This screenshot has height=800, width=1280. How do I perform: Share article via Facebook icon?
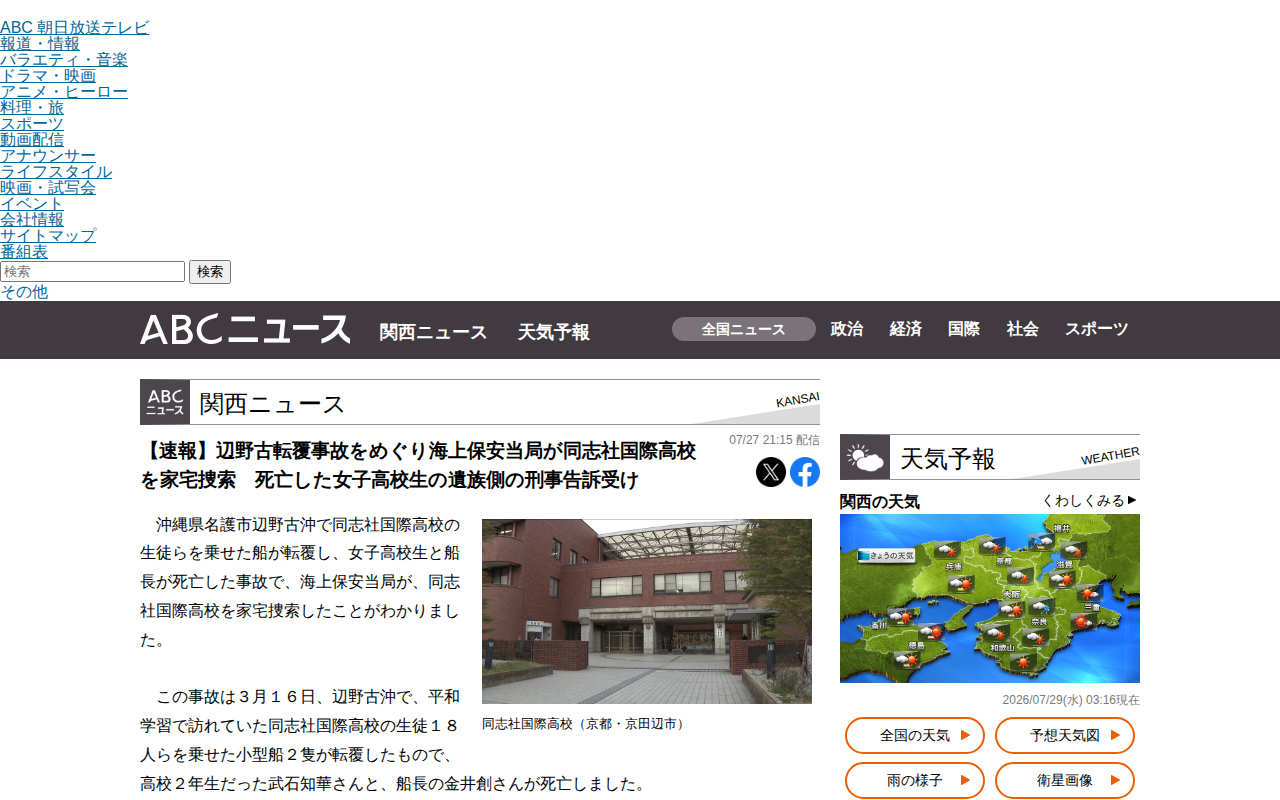pyautogui.click(x=805, y=472)
